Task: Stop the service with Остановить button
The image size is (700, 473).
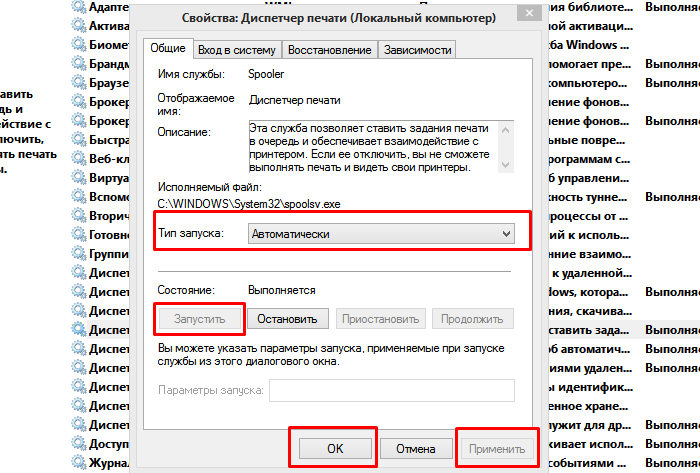Action: (288, 319)
